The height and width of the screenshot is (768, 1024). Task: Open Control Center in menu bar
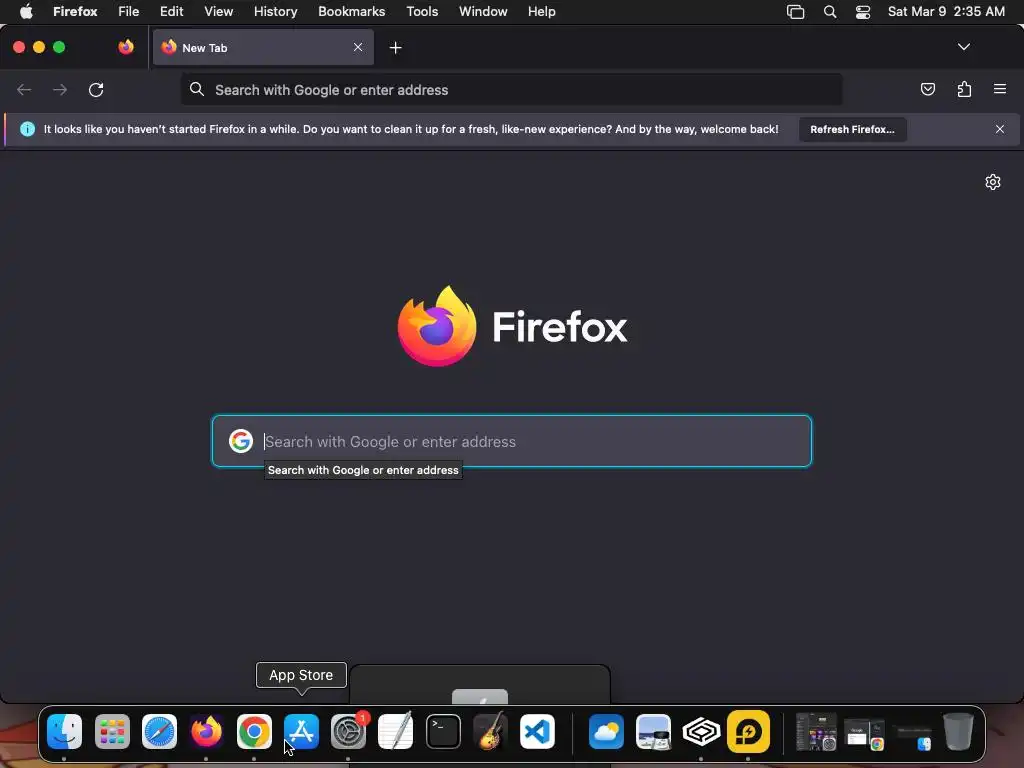pyautogui.click(x=863, y=11)
